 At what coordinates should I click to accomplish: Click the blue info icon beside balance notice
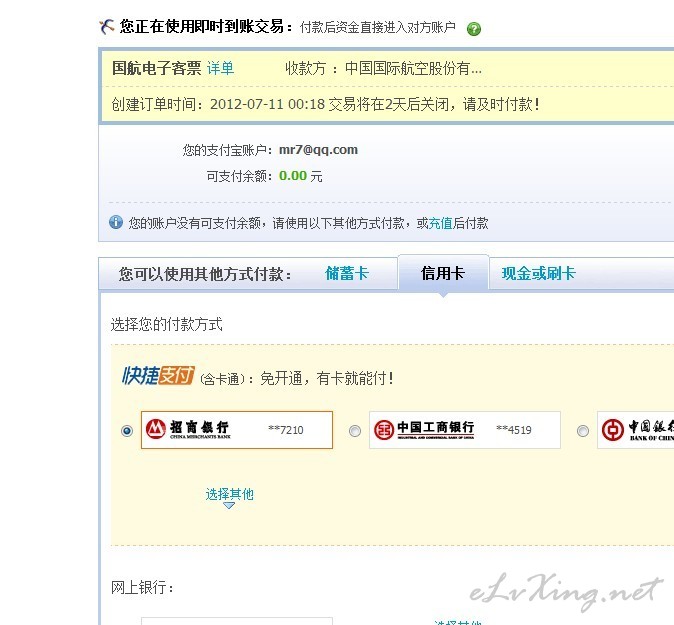click(116, 222)
